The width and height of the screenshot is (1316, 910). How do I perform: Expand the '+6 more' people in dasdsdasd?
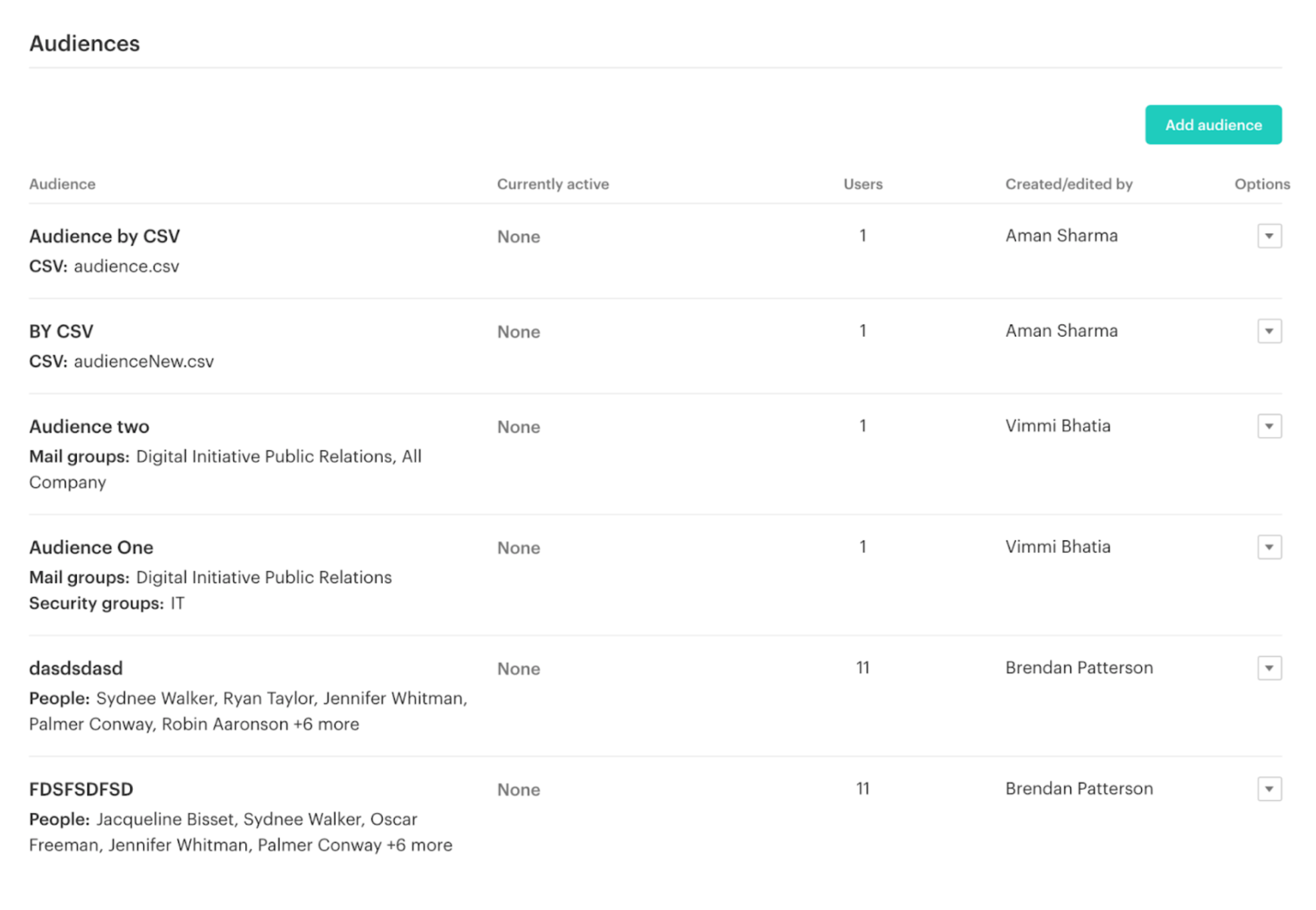click(326, 724)
